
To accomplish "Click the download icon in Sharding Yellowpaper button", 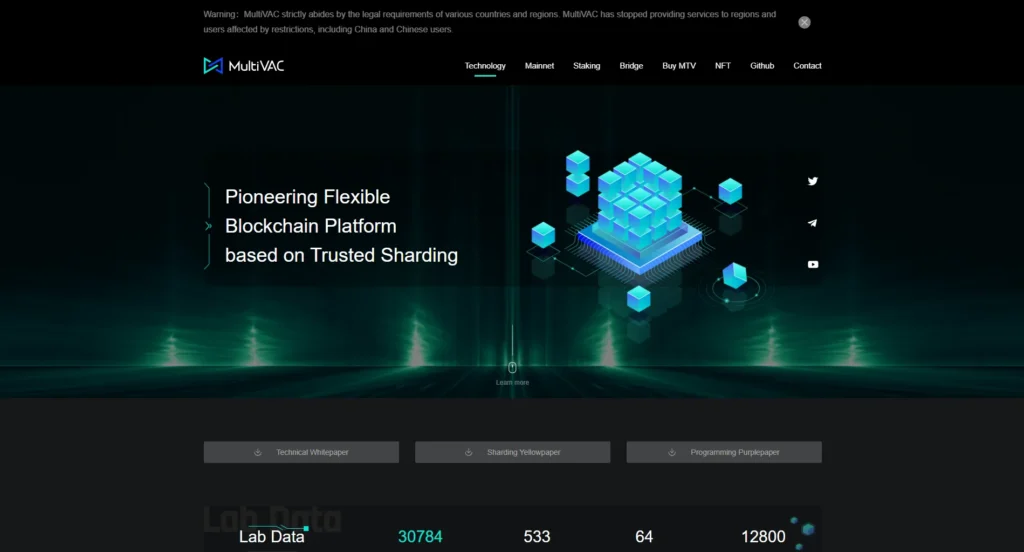I will pyautogui.click(x=469, y=452).
